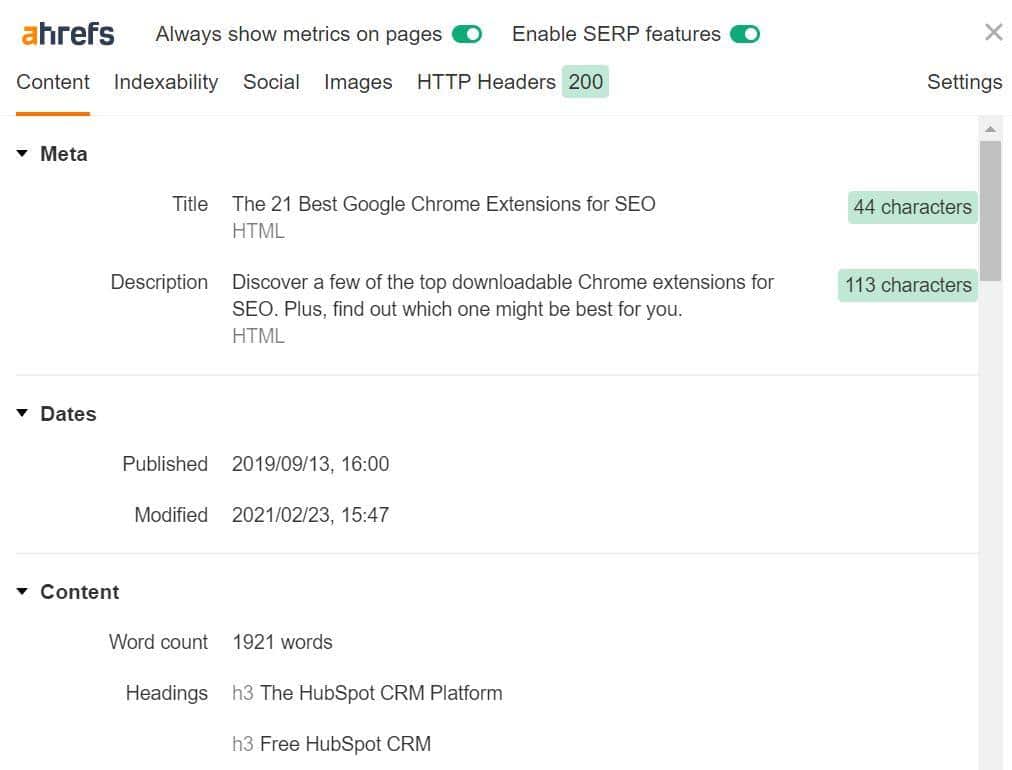Click the Published label
1012x770 pixels.
pos(165,464)
